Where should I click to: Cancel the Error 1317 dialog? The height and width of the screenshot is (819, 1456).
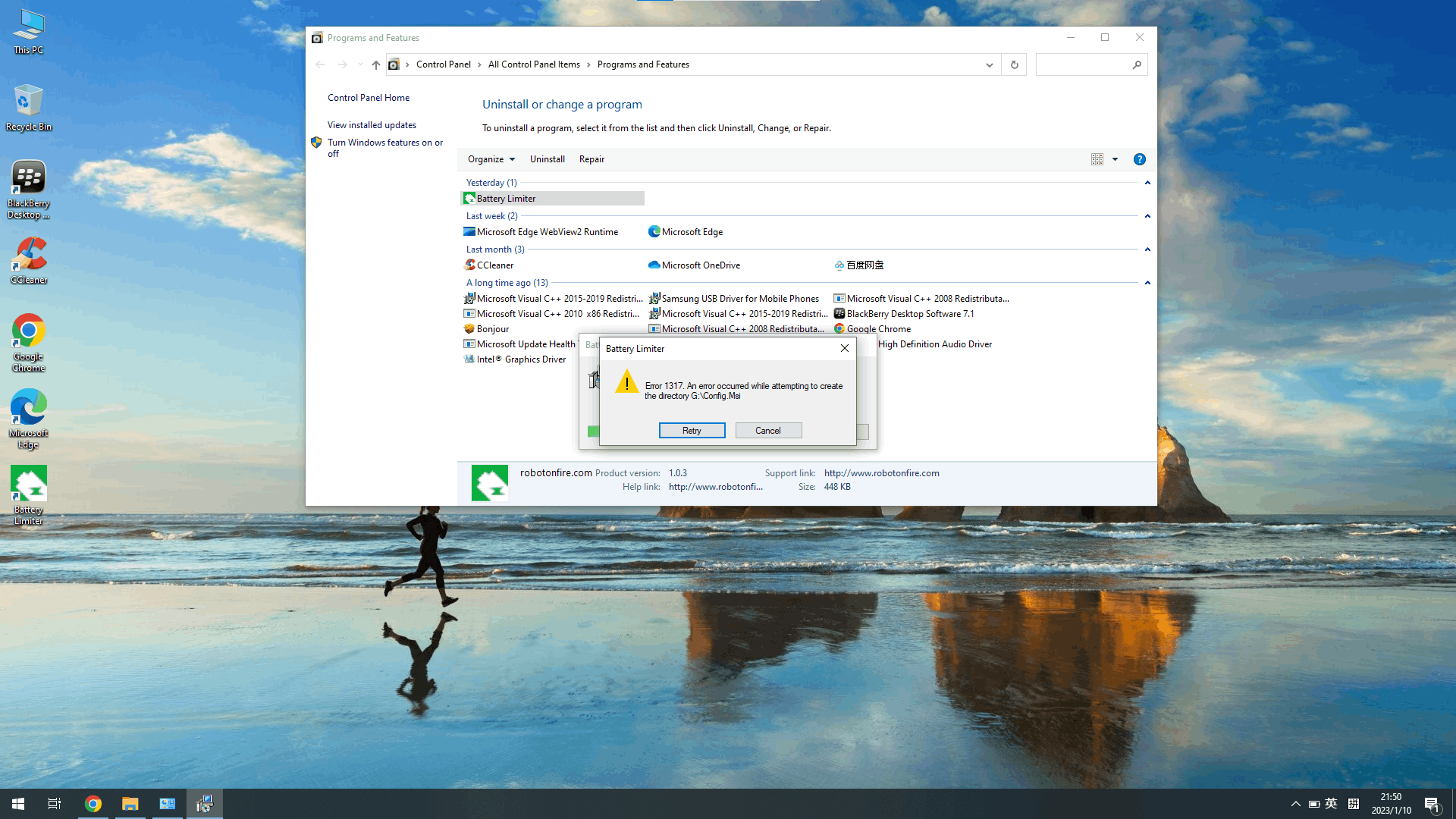767,431
